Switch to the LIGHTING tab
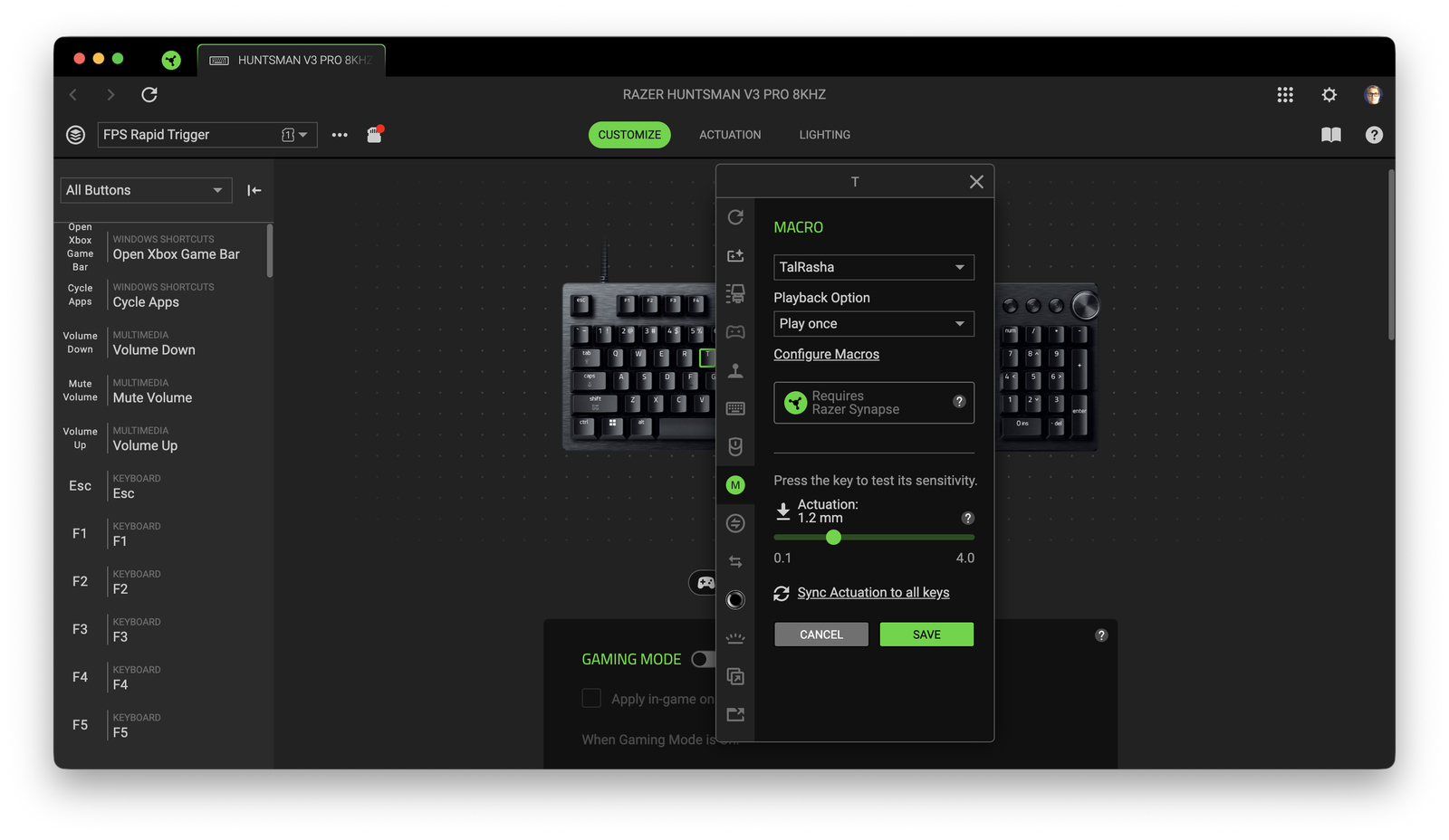 point(824,135)
